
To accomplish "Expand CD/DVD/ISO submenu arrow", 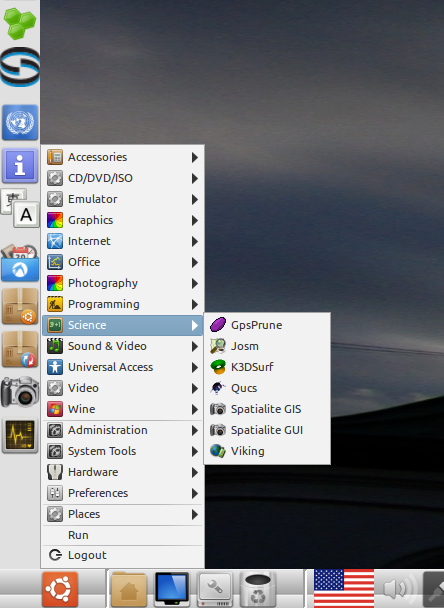I will point(195,178).
